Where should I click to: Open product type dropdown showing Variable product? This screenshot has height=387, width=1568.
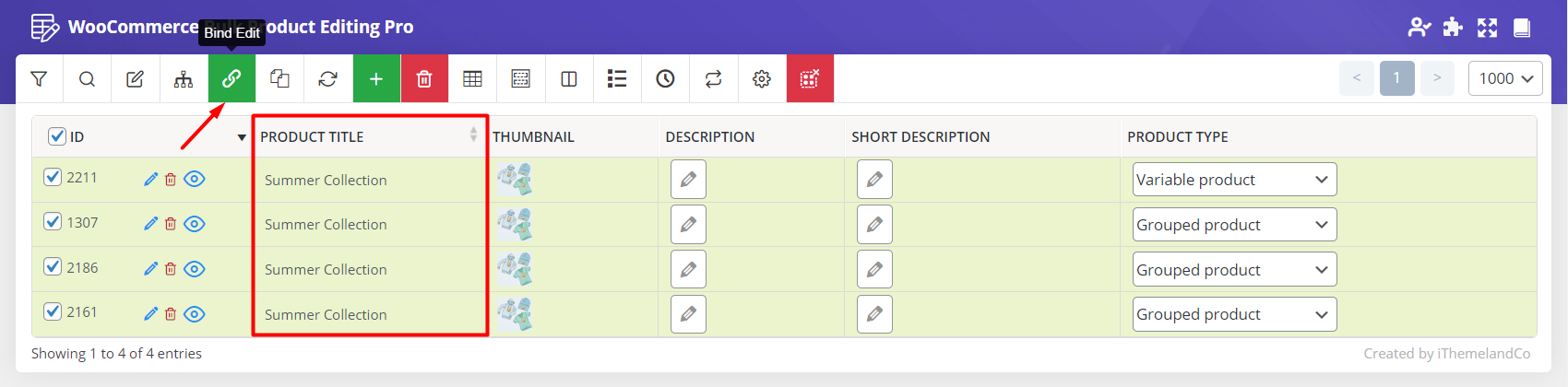tap(1234, 180)
